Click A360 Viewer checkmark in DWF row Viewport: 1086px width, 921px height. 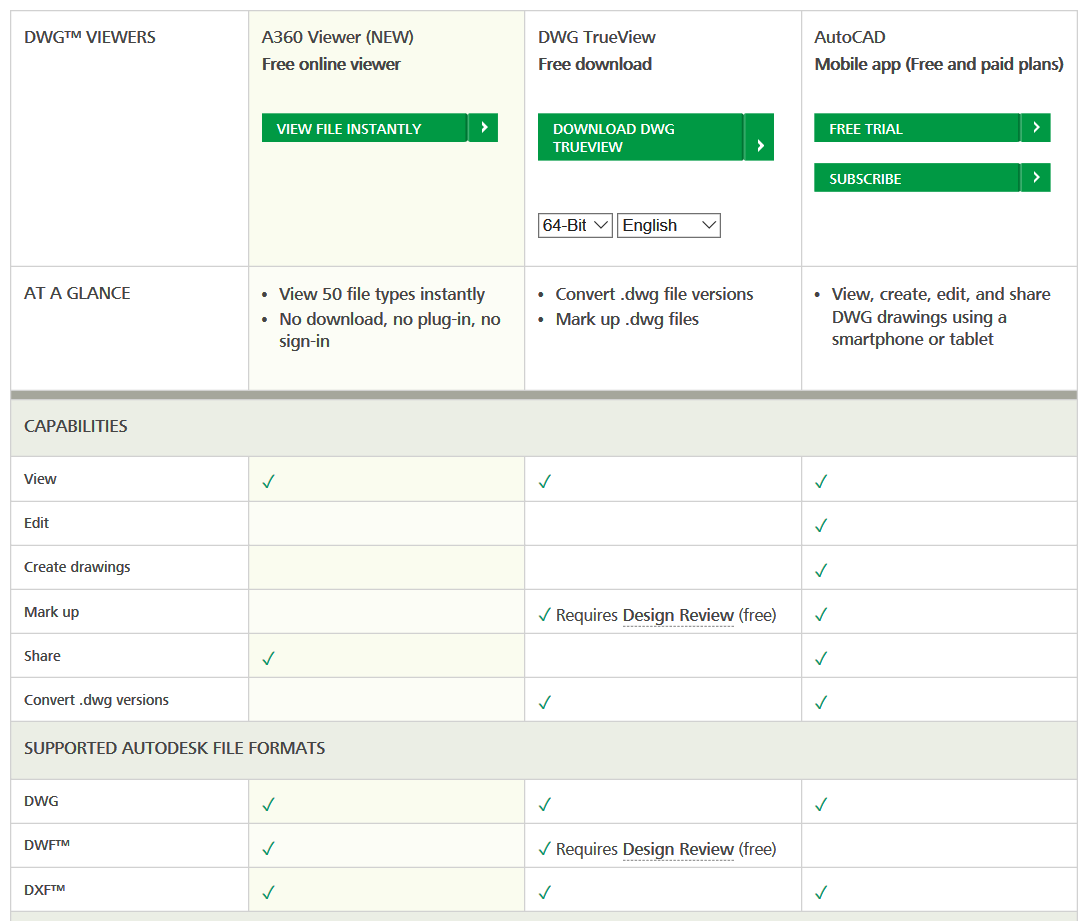pyautogui.click(x=269, y=848)
